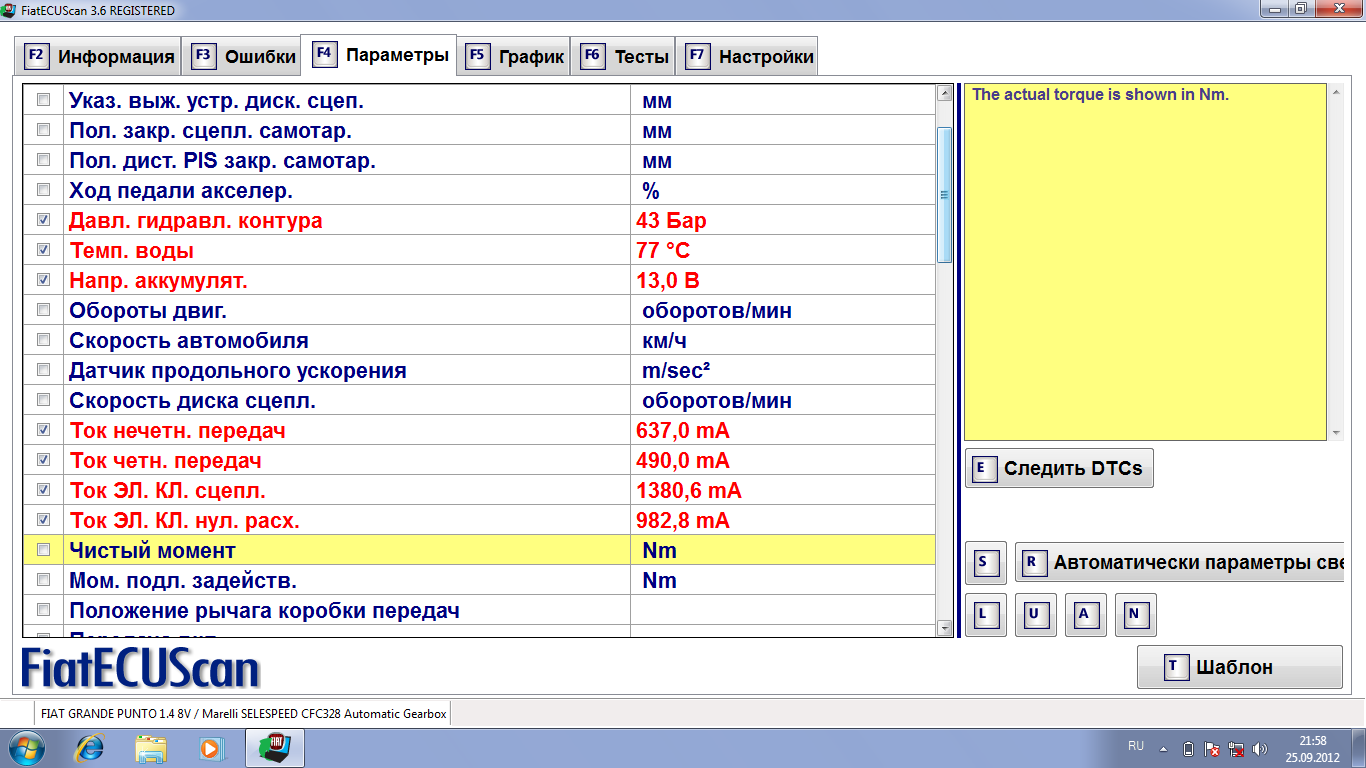The width and height of the screenshot is (1366, 768).
Task: Click the volume icon in system tray
Action: click(1259, 748)
